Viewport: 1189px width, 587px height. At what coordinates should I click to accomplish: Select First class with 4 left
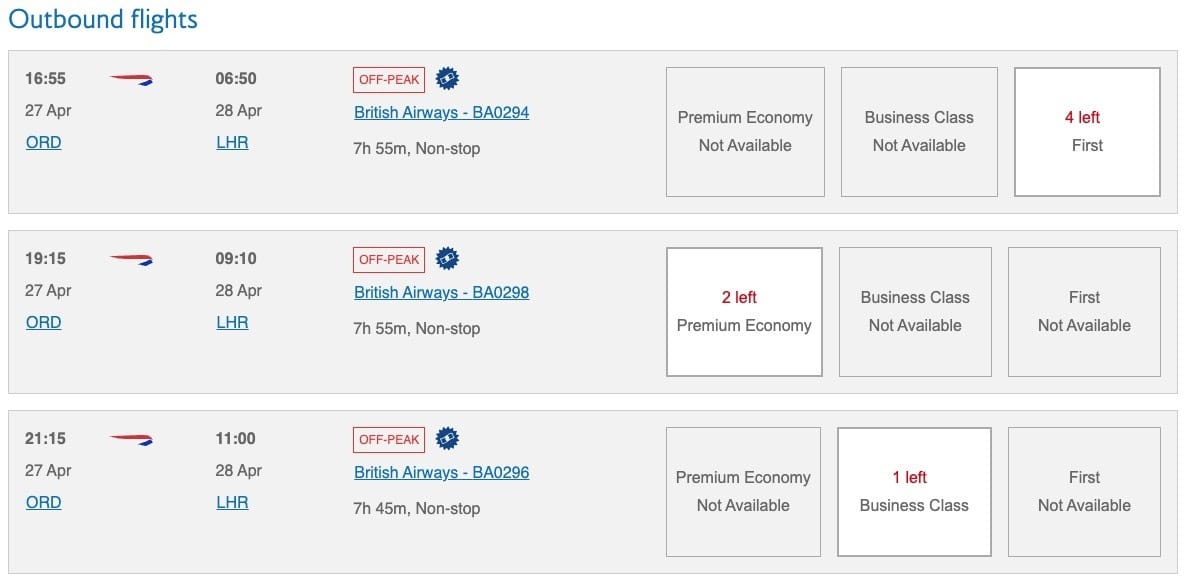(1087, 131)
